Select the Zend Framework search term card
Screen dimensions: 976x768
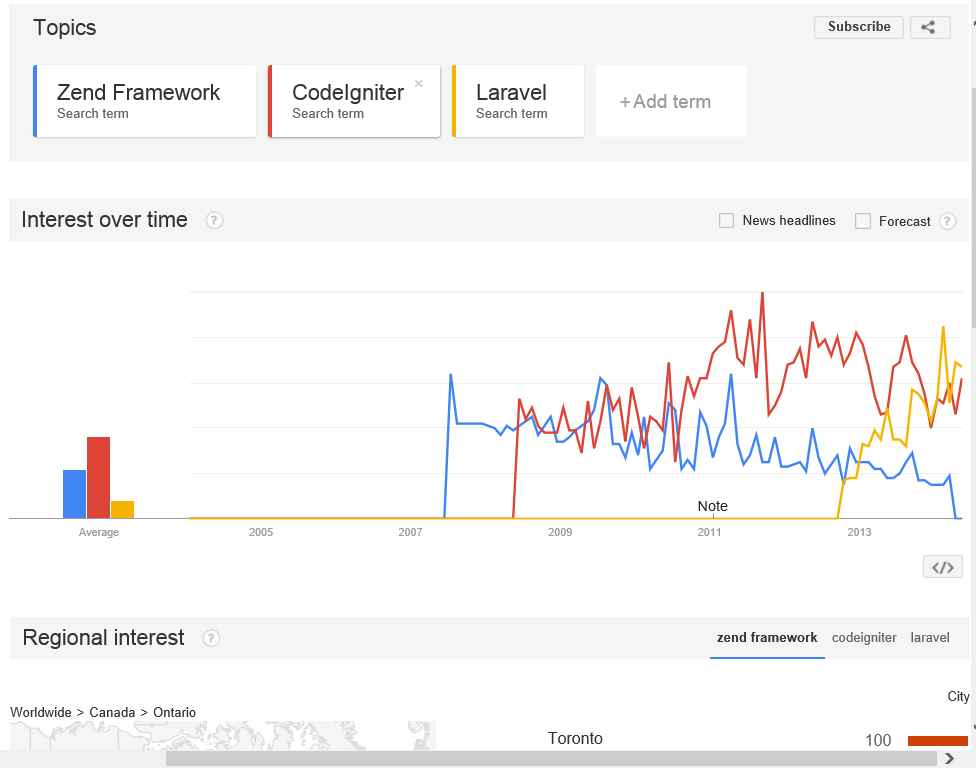click(x=144, y=101)
